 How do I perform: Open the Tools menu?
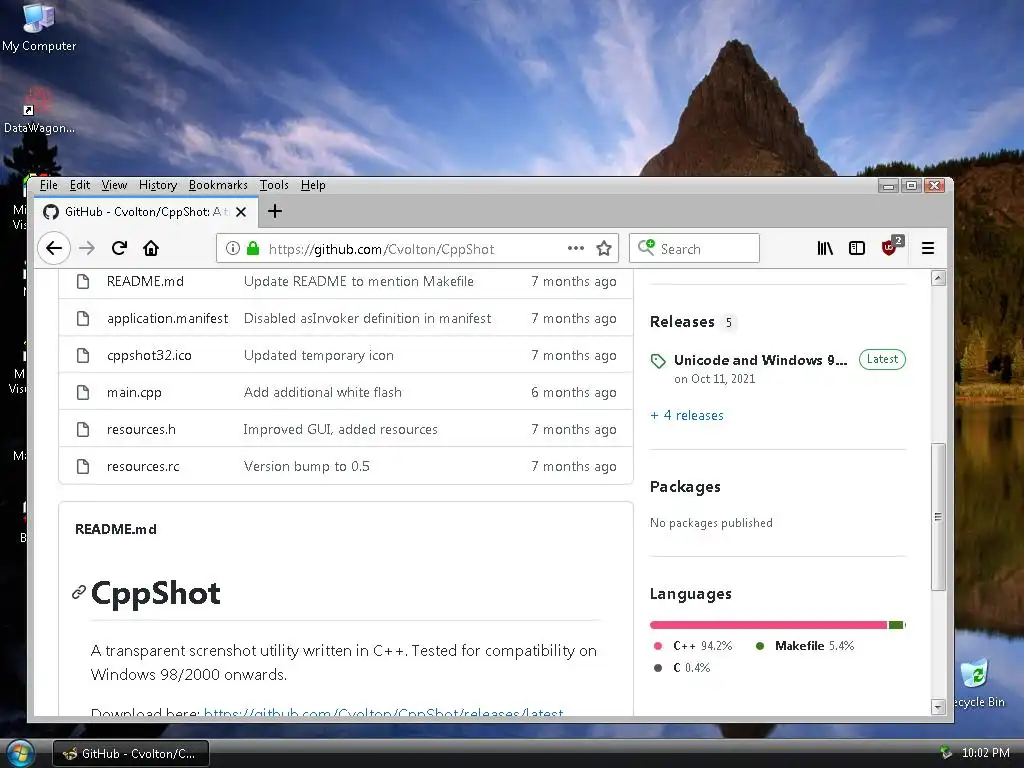click(274, 185)
